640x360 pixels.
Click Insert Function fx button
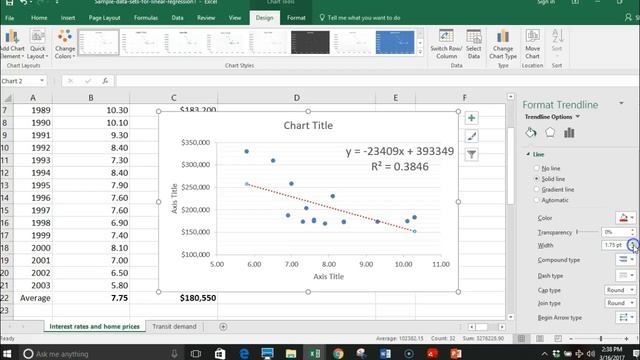coord(105,81)
